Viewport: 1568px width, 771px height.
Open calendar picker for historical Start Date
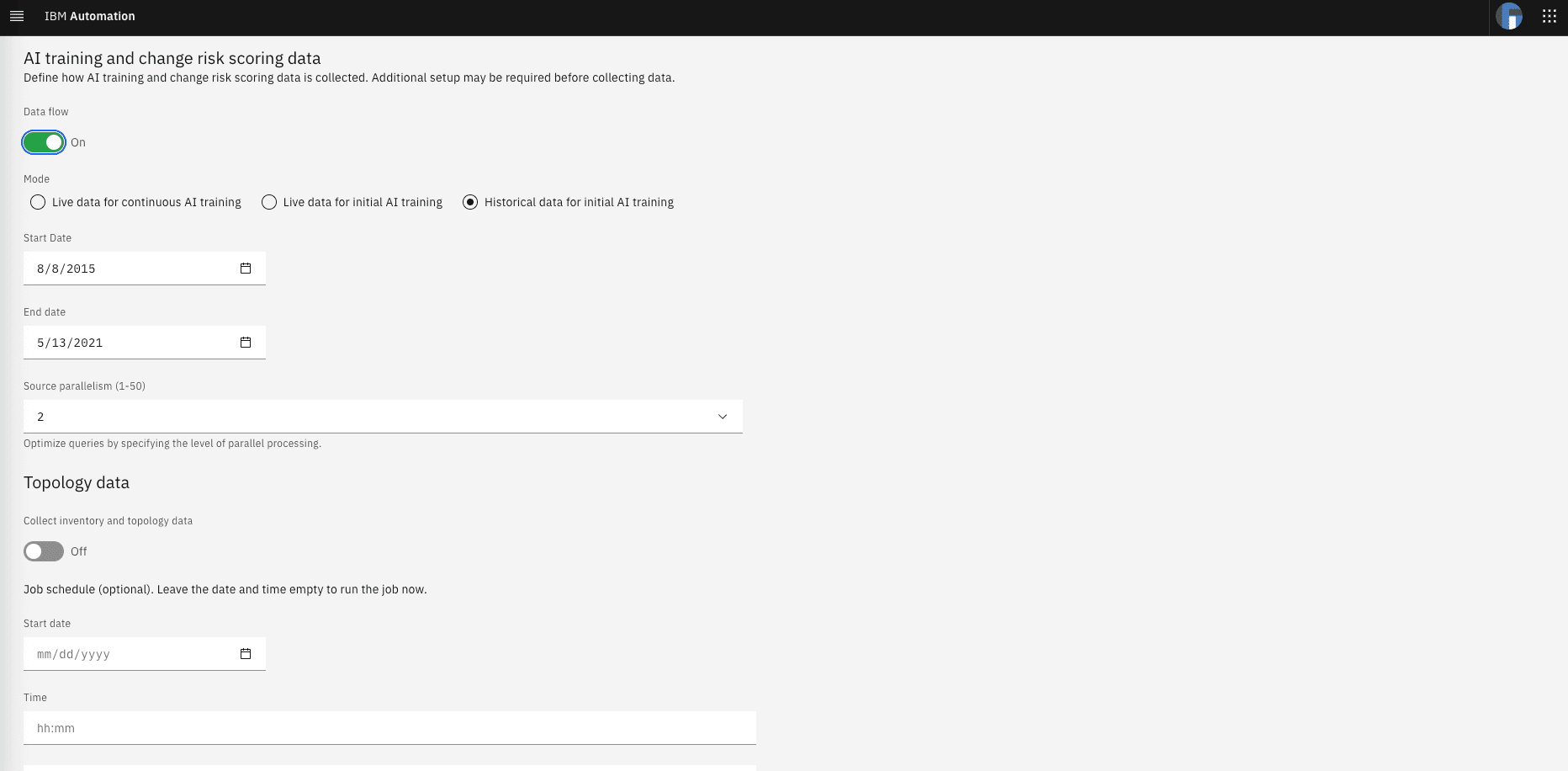point(246,269)
